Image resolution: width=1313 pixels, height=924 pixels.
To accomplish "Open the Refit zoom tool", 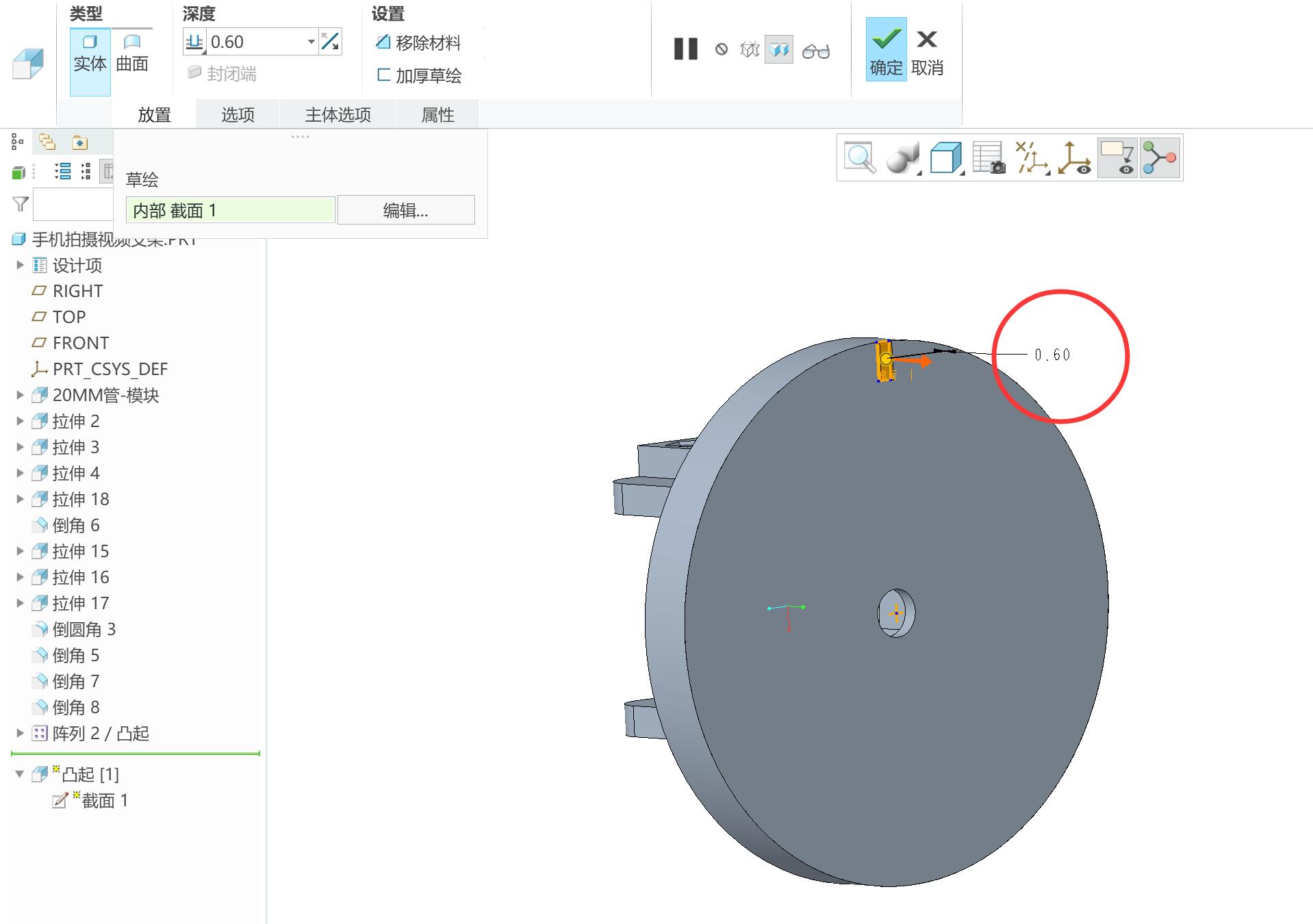I will click(860, 157).
